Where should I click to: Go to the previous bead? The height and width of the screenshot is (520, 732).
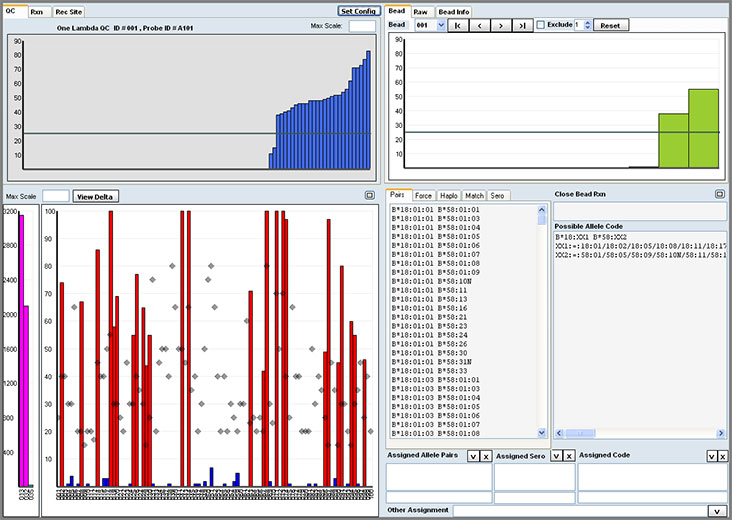coord(480,25)
